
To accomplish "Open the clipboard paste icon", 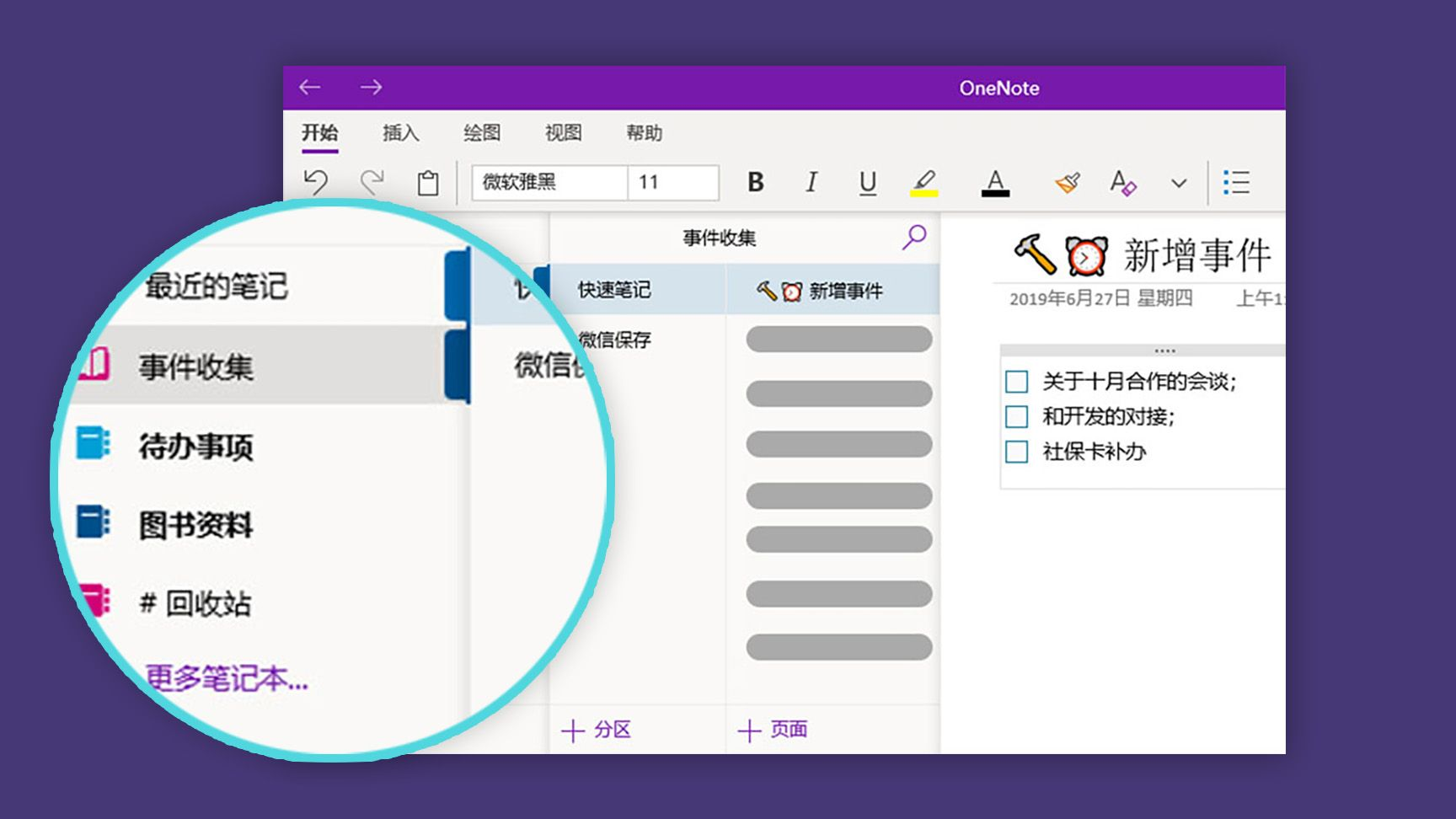I will point(428,183).
